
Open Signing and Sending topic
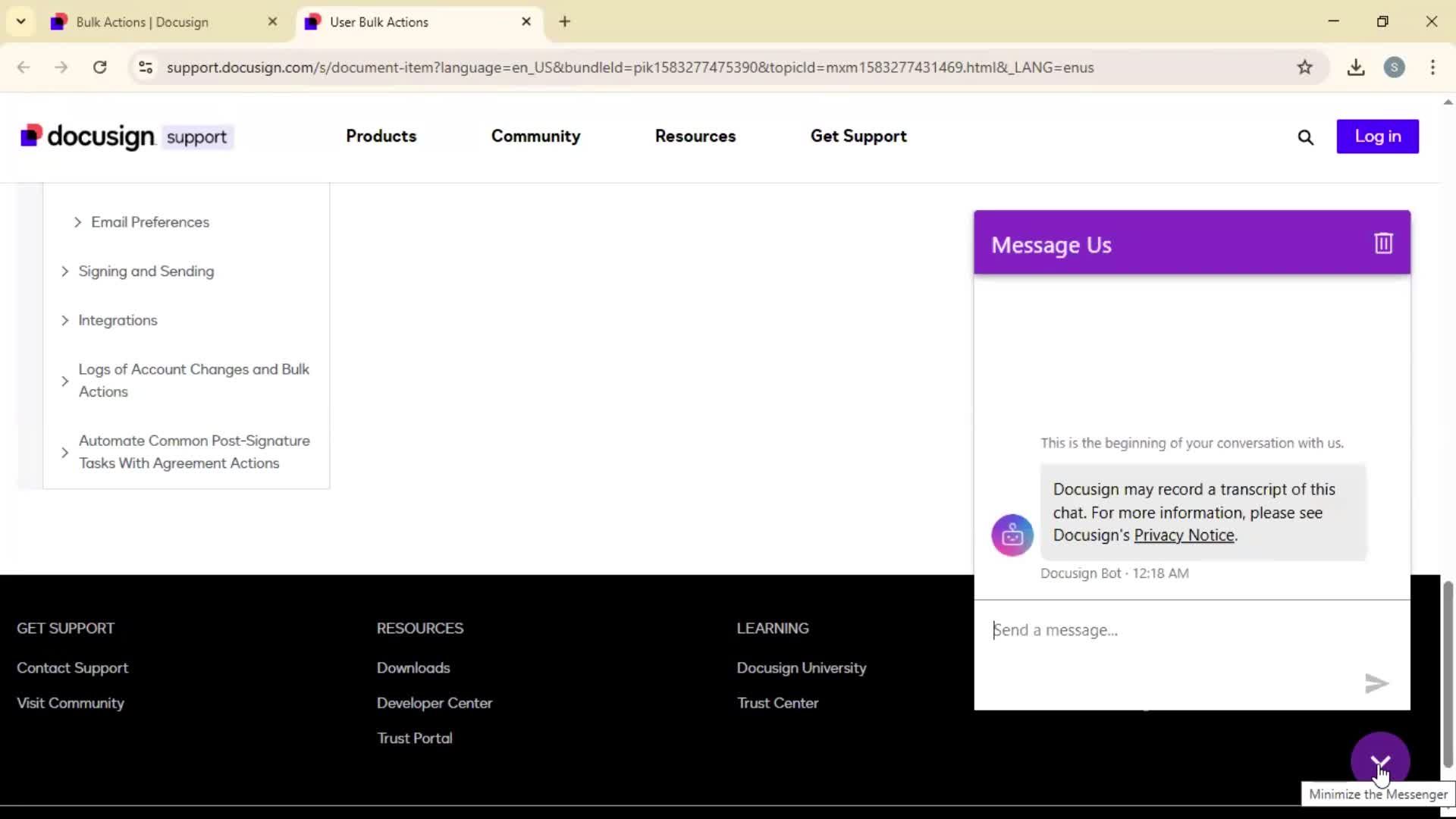click(146, 271)
